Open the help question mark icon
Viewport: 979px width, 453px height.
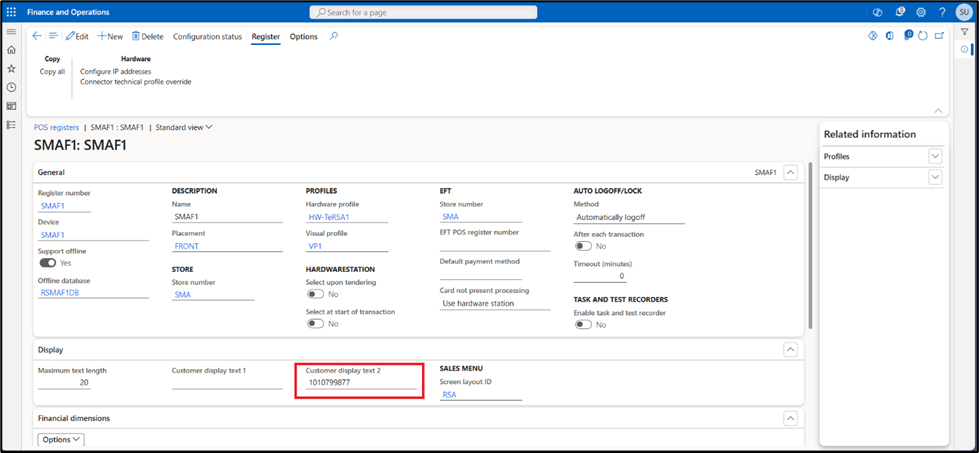(x=942, y=12)
